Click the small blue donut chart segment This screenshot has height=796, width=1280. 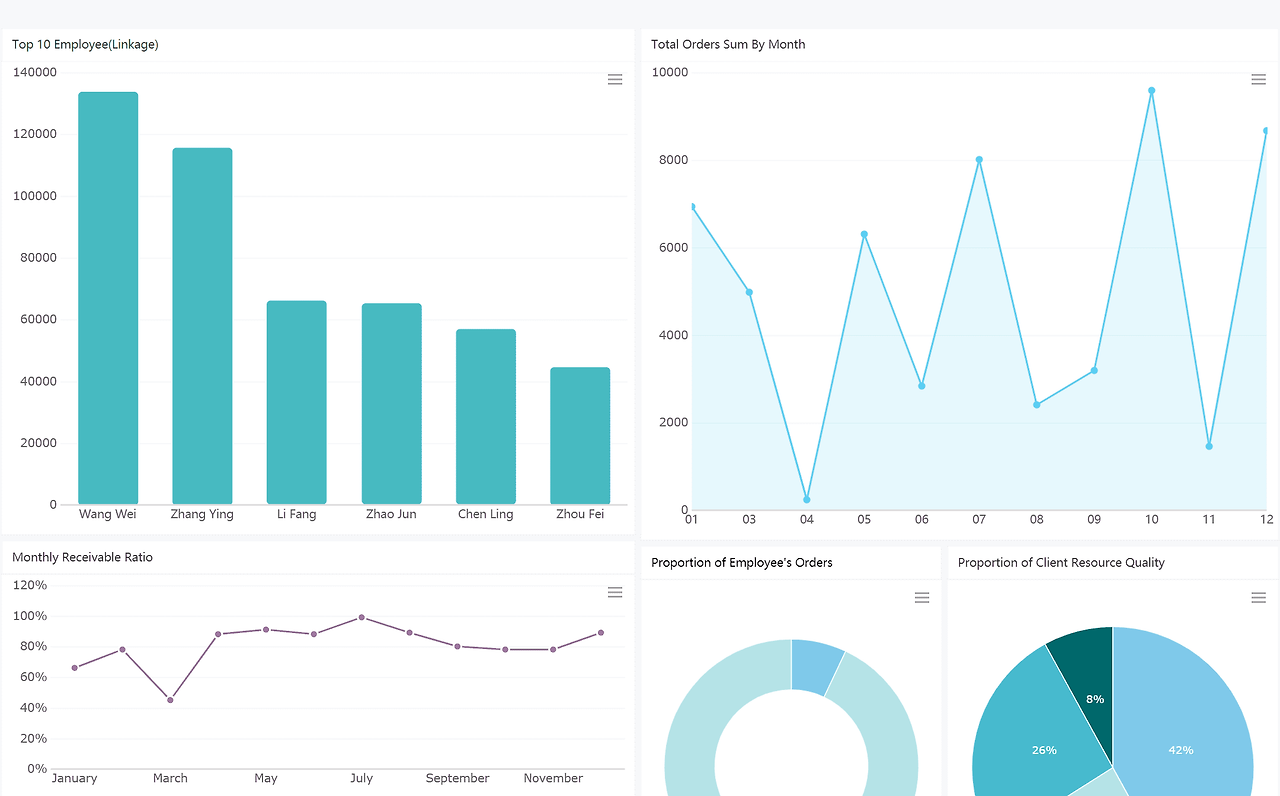click(813, 667)
